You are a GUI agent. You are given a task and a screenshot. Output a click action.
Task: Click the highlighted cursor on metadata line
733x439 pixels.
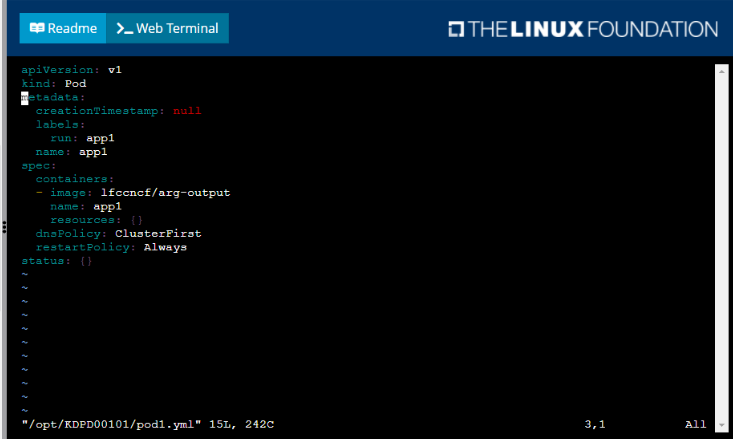coord(25,98)
